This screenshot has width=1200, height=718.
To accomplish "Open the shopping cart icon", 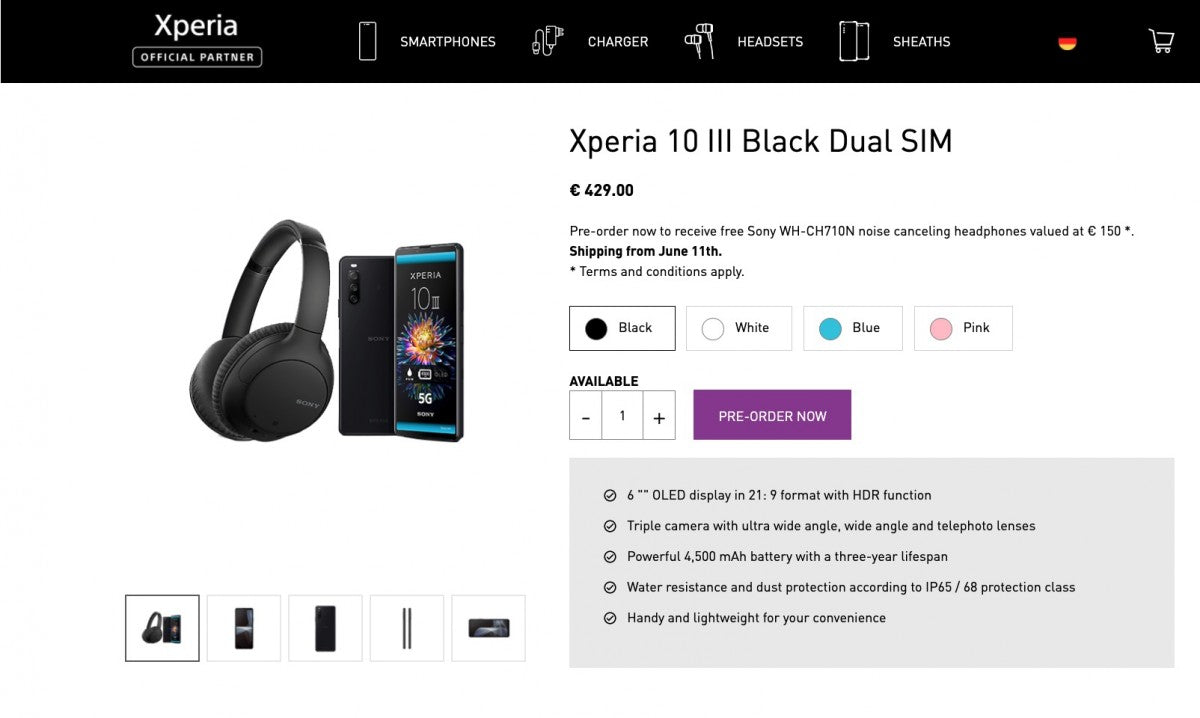I will coord(1160,41).
